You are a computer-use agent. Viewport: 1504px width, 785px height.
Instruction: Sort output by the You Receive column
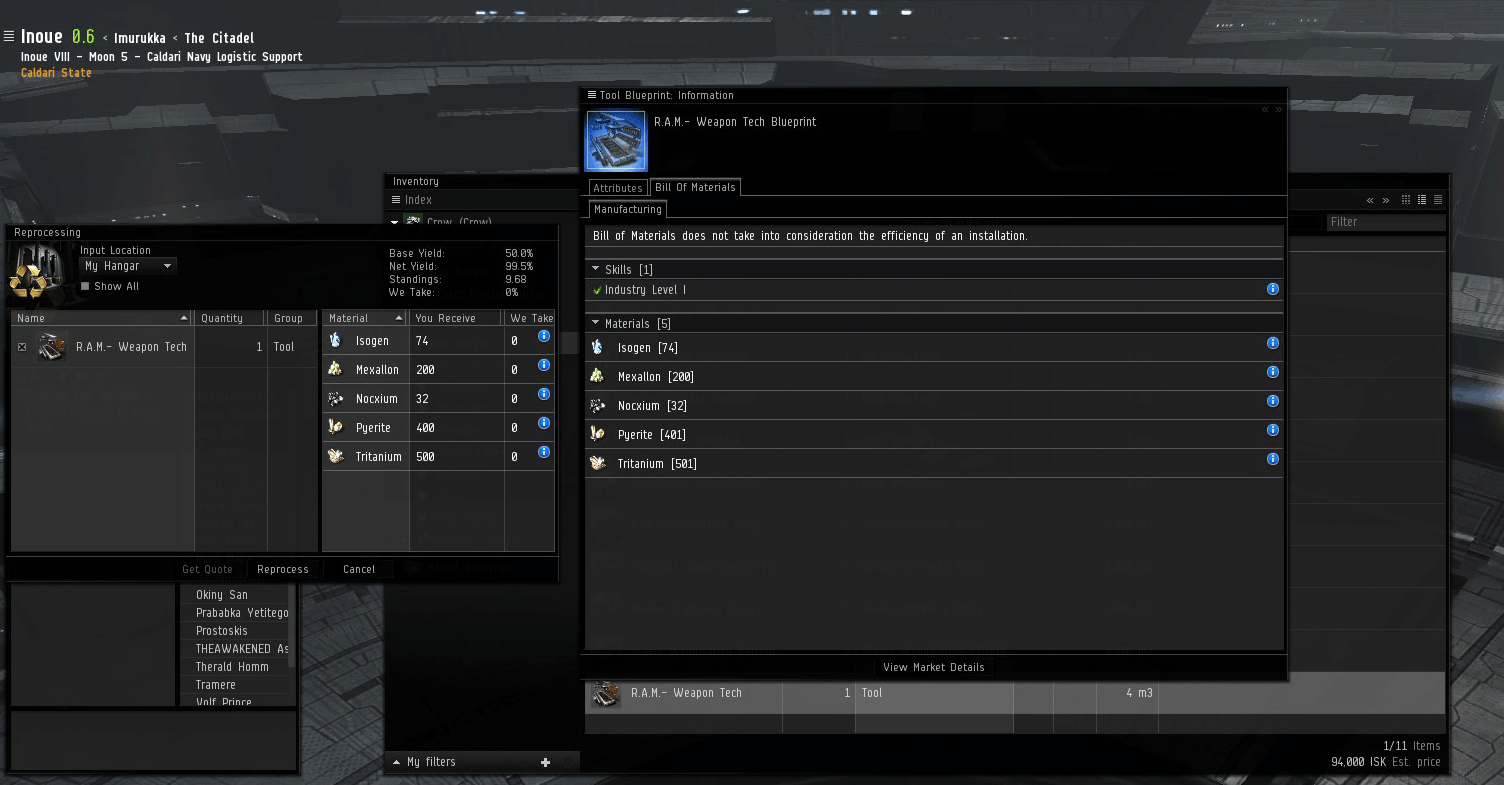coord(456,318)
